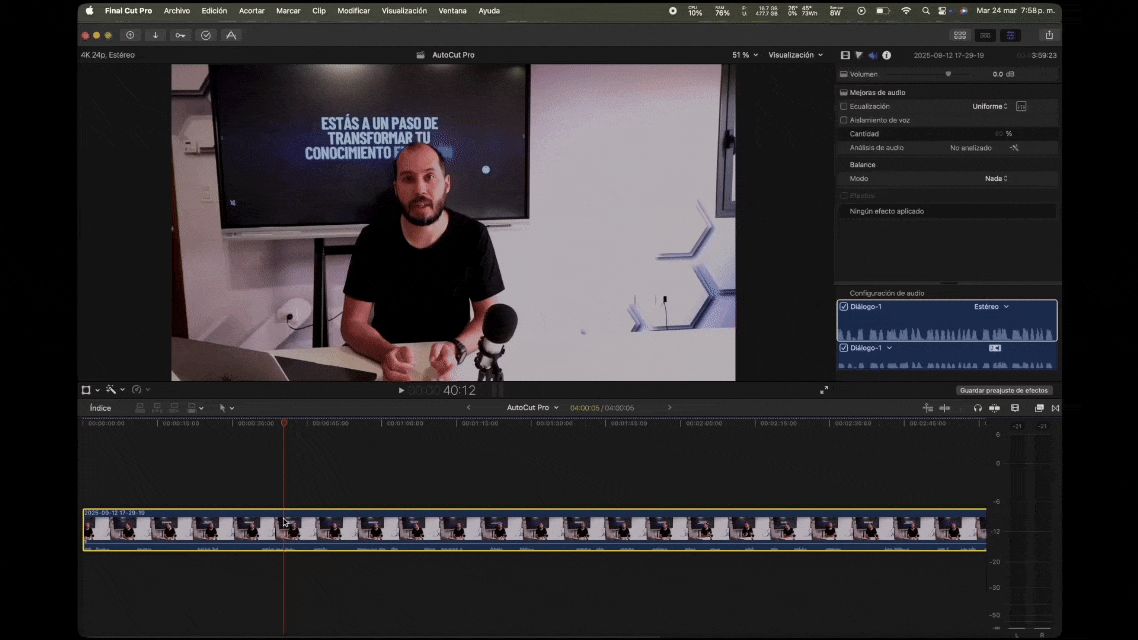Open the clip appearance icon above timeline
The image size is (1138, 640).
[x=1014, y=408]
